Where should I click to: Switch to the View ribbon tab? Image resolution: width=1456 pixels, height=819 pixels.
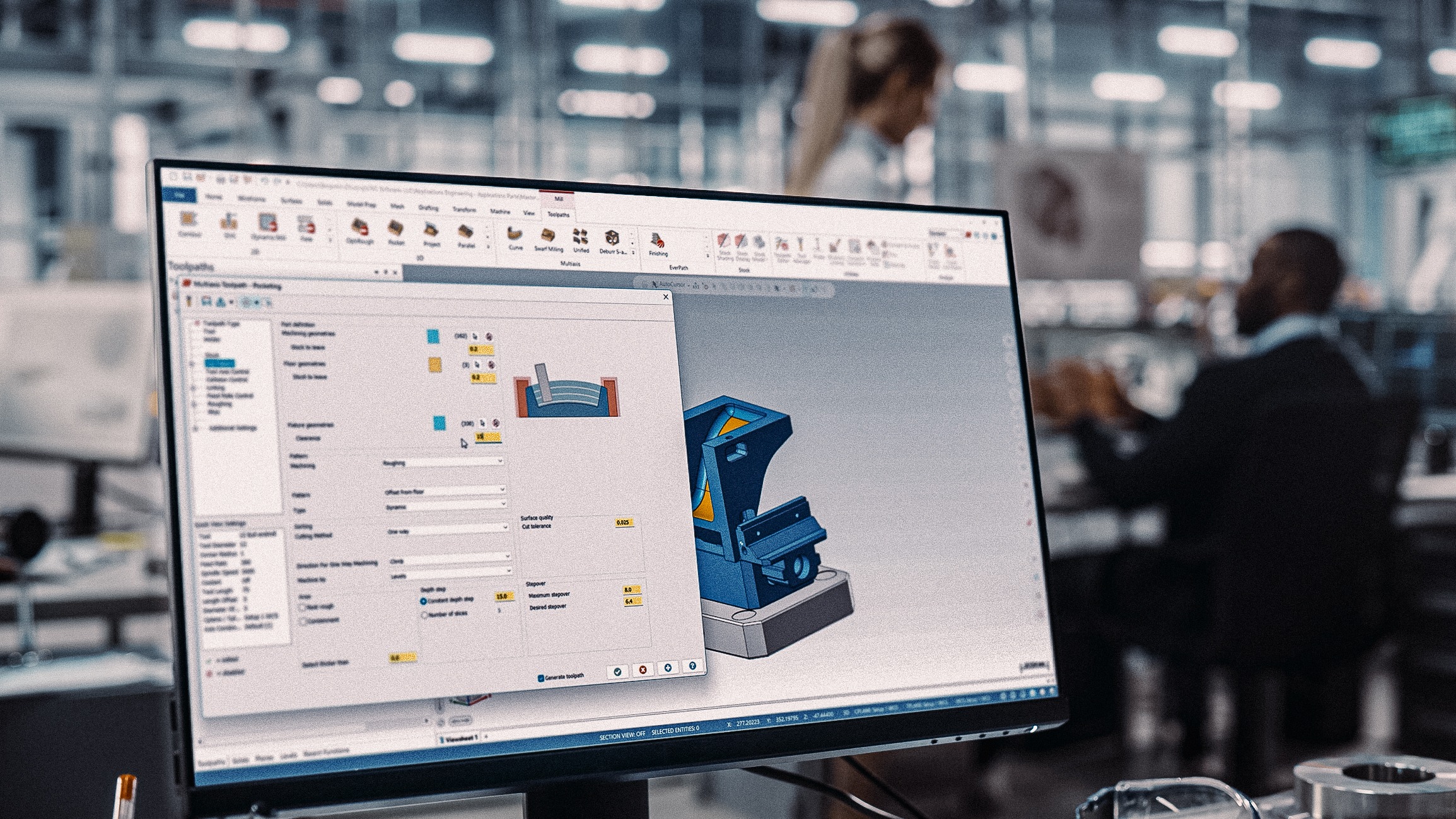(528, 212)
